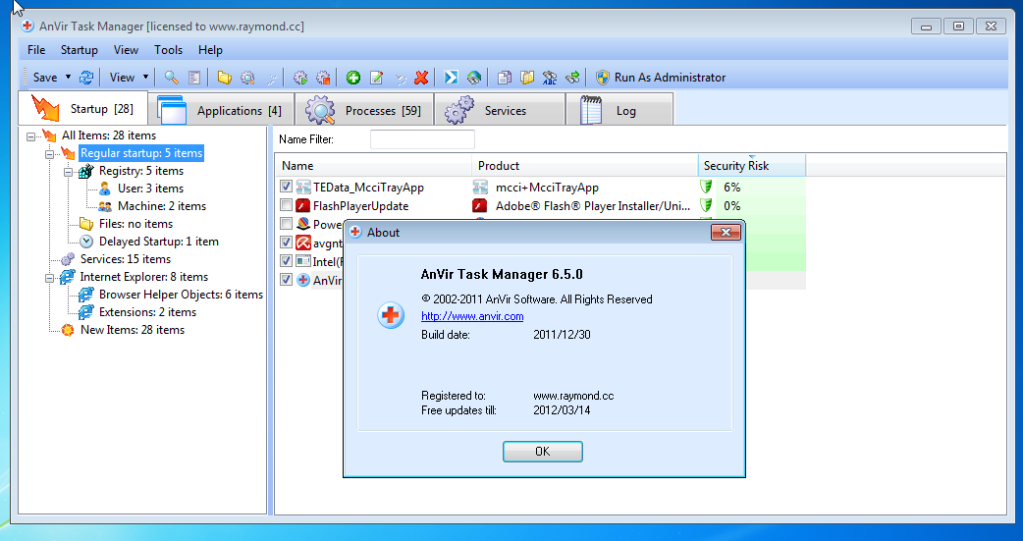Click the Name Filter input field
The width and height of the screenshot is (1023, 541).
click(422, 139)
